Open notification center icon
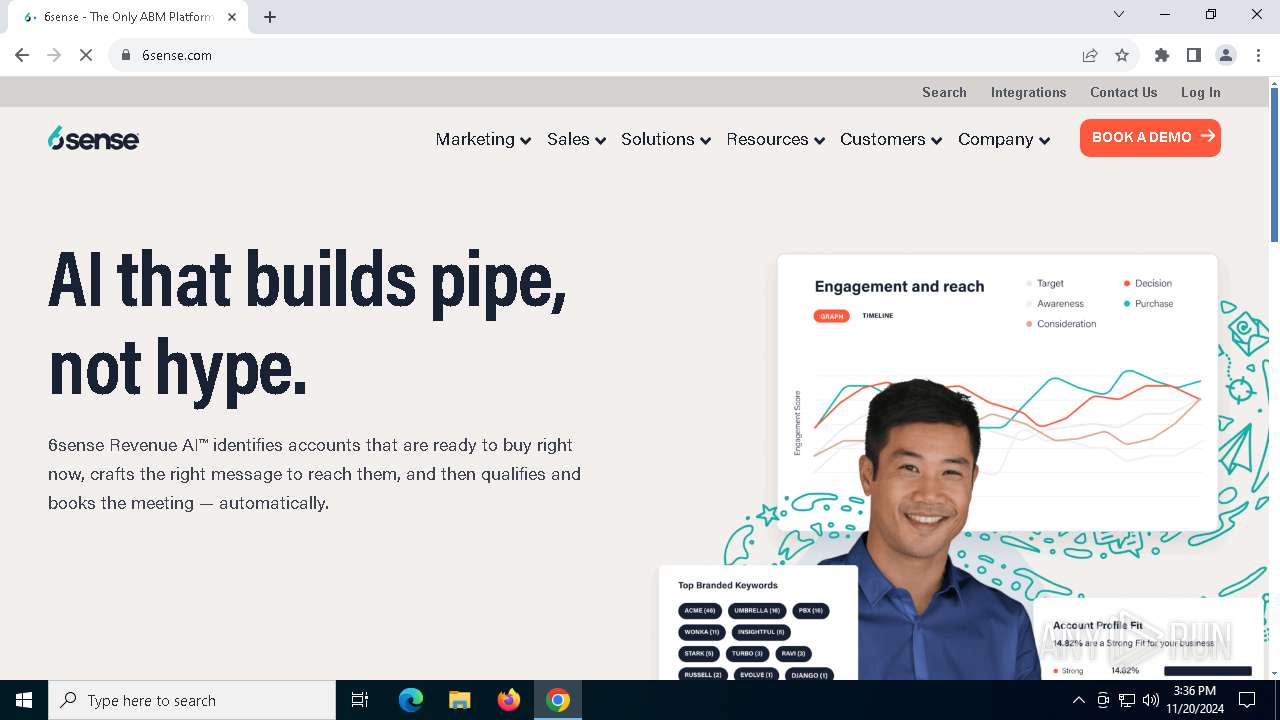 click(1247, 700)
